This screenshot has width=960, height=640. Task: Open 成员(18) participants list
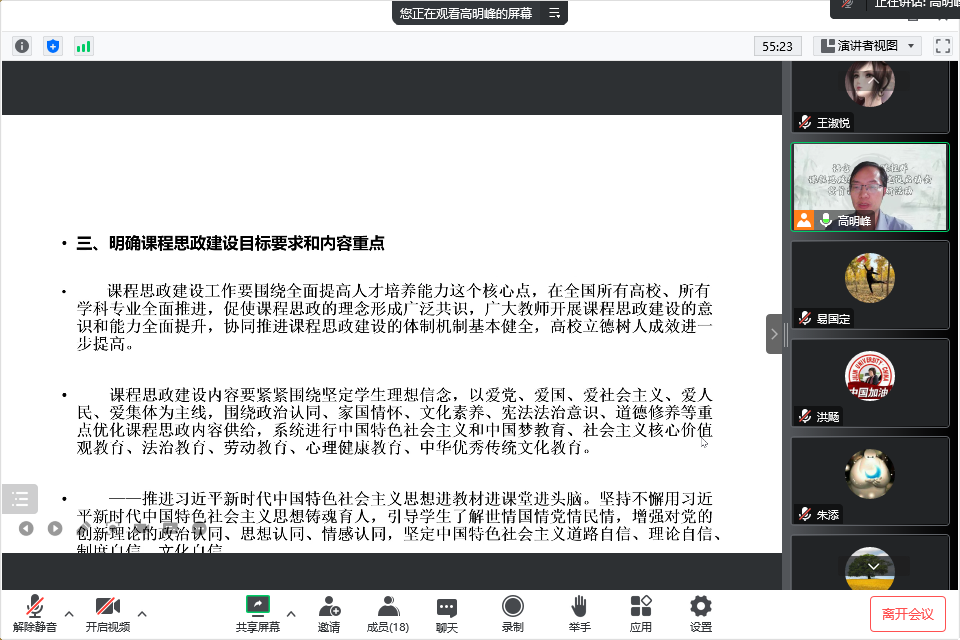pyautogui.click(x=387, y=613)
